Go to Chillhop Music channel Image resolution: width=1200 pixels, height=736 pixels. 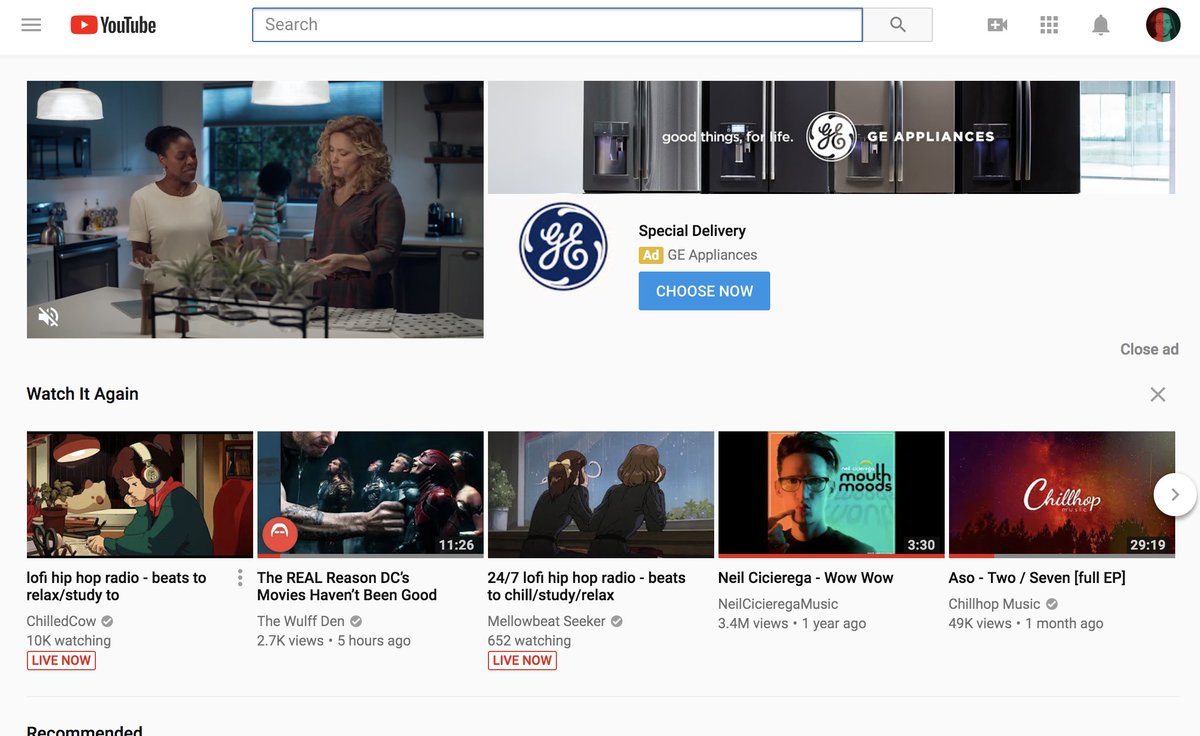point(995,604)
